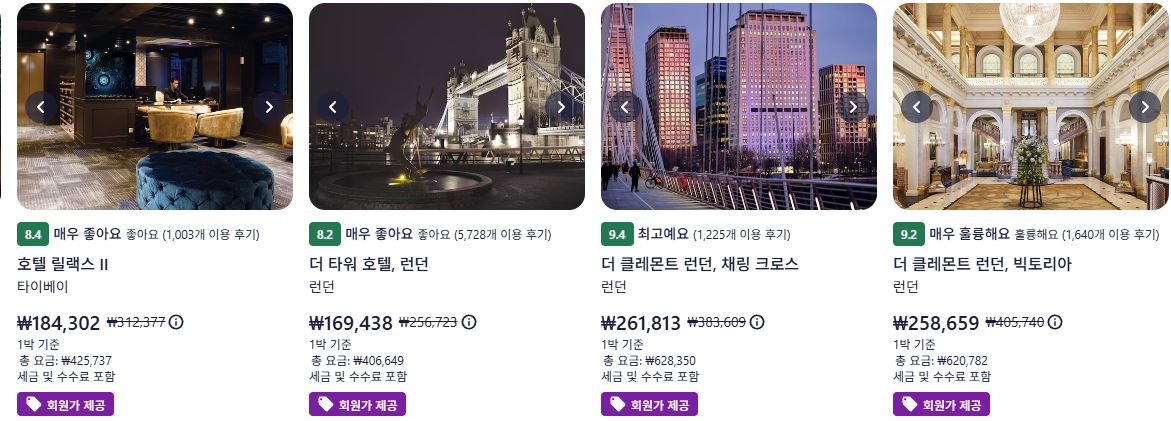This screenshot has width=1171, height=421.
Task: Open price info icon beside ₩261,813
Action: tap(757, 322)
